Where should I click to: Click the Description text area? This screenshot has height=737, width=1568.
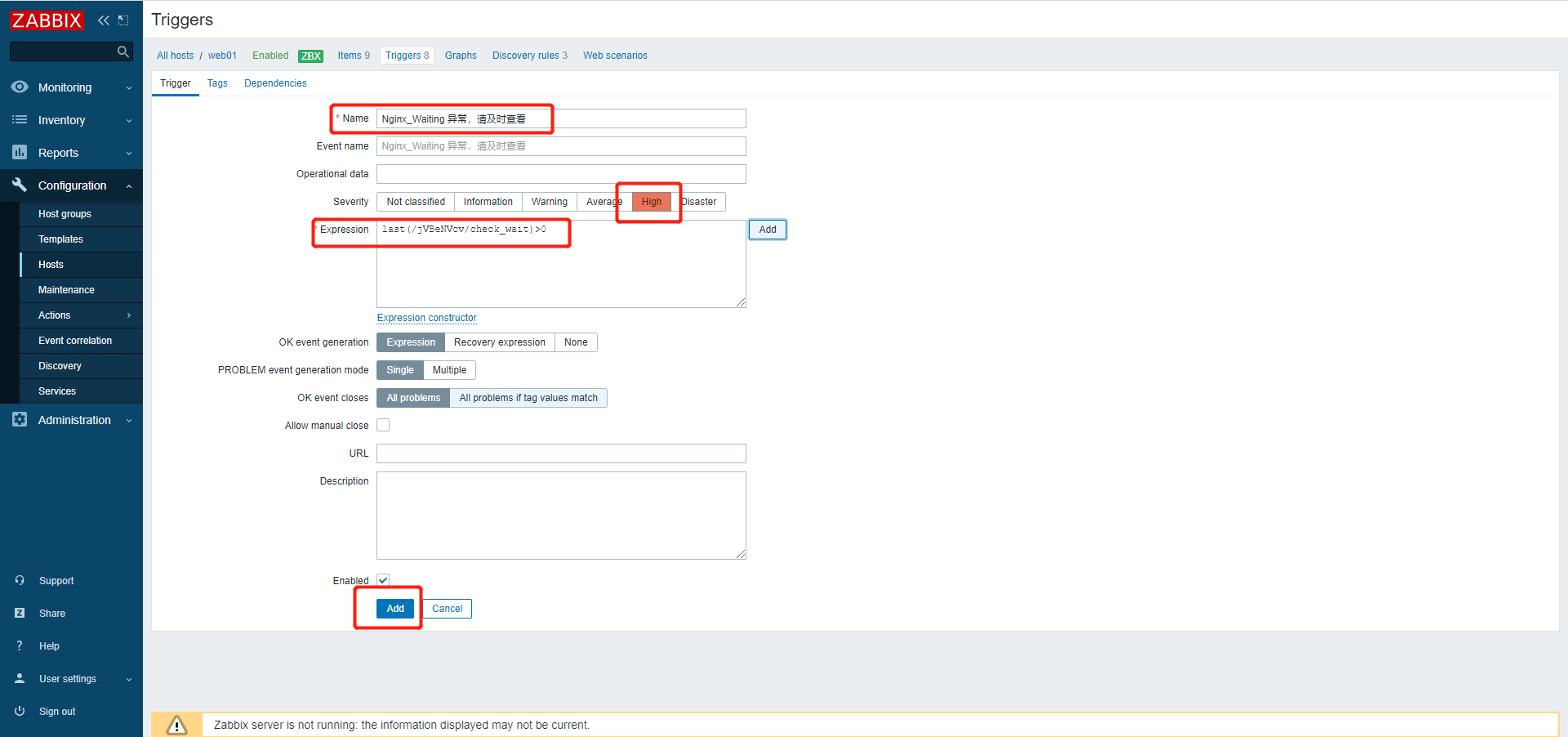click(x=561, y=516)
